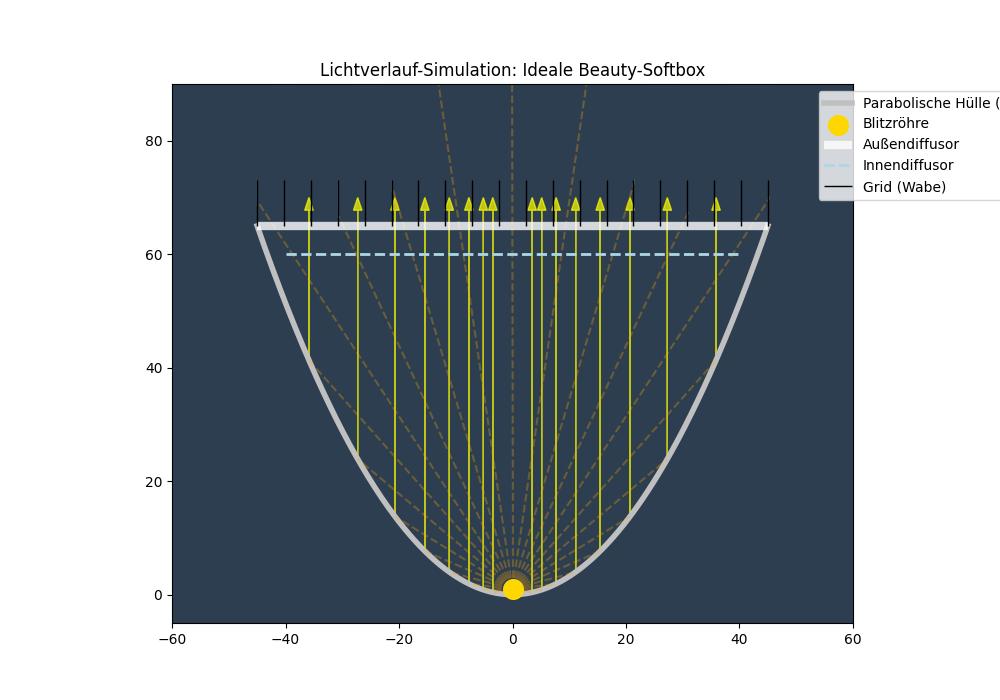Click the yellow Blitzröhre marker in the legend

tap(838, 125)
